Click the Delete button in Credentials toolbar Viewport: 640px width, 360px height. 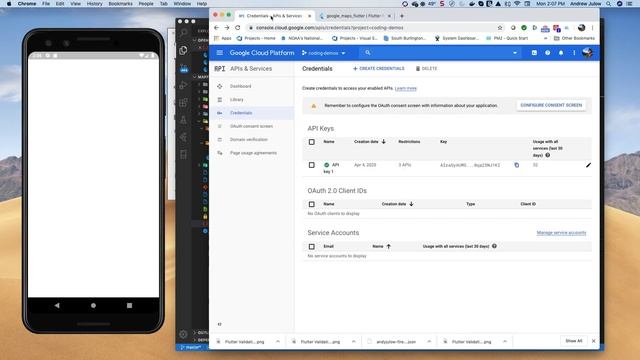pyautogui.click(x=426, y=69)
